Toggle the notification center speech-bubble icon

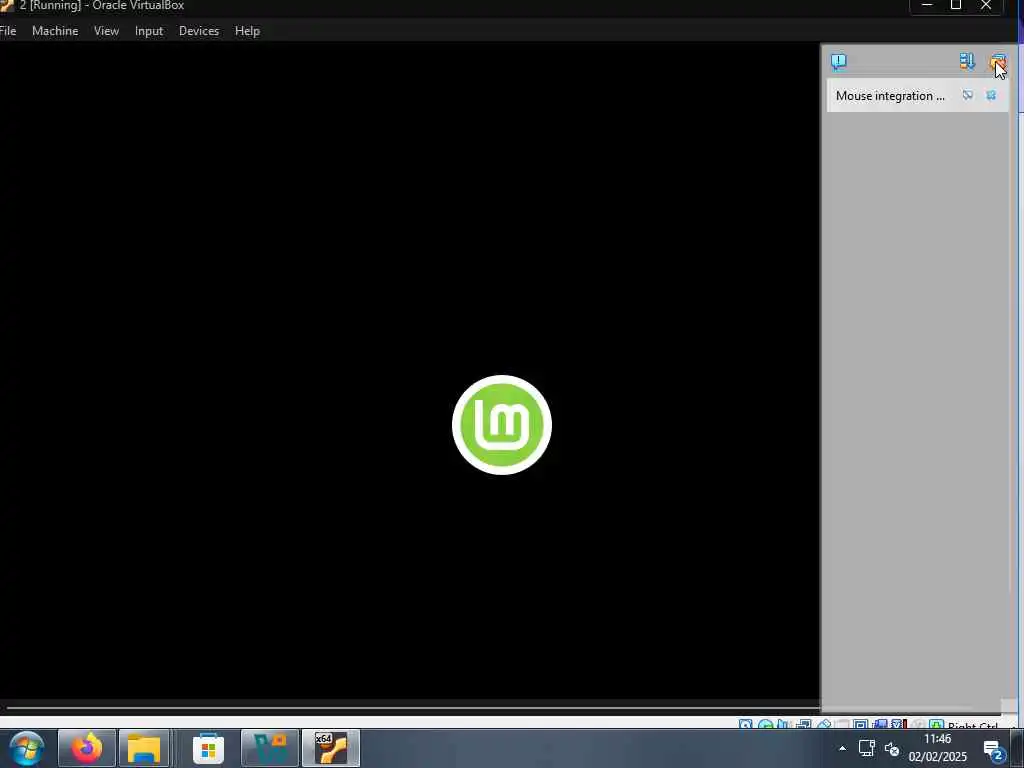pos(839,61)
